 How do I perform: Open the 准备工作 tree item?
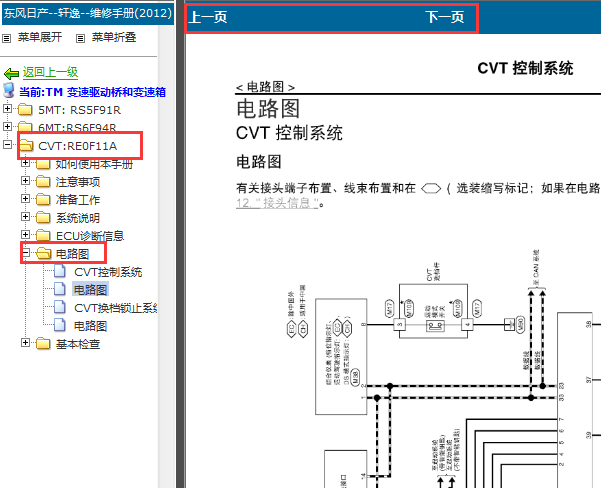78,200
